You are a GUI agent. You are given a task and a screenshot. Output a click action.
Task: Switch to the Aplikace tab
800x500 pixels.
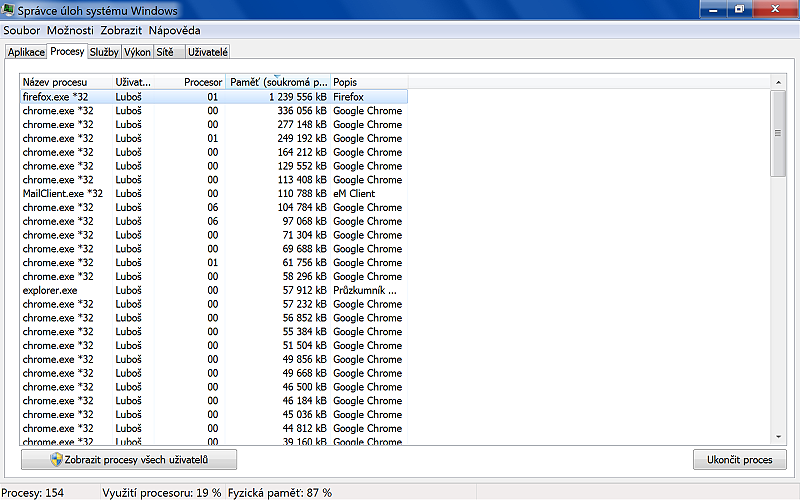pos(26,52)
